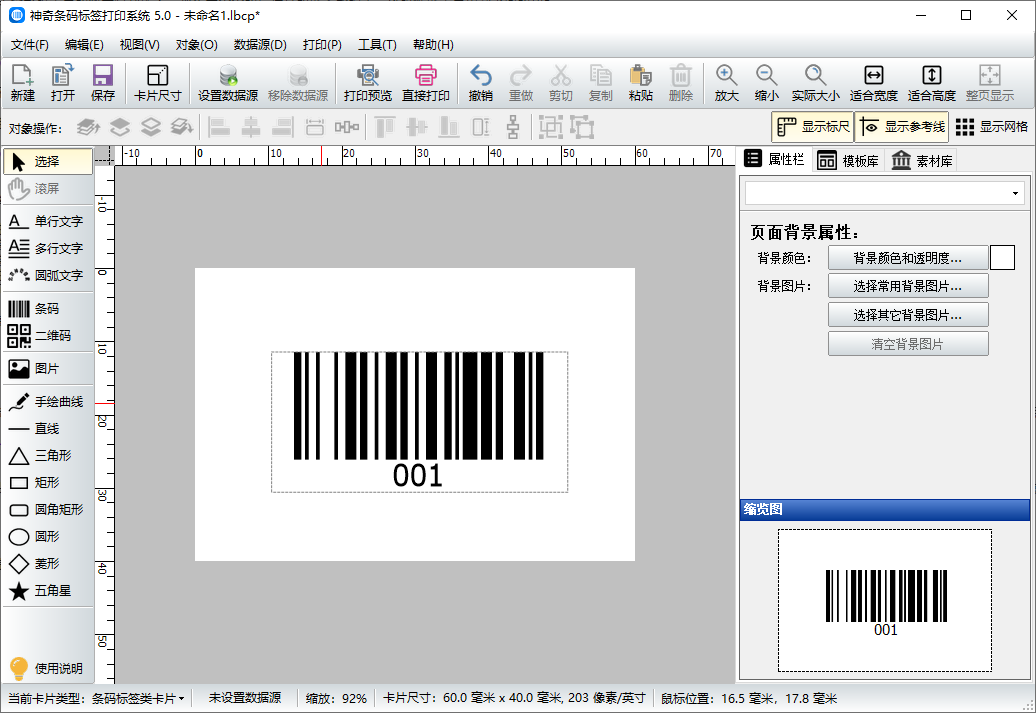This screenshot has width=1036, height=713.
Task: Switch to the 属性栏 properties tab
Action: (x=774, y=159)
